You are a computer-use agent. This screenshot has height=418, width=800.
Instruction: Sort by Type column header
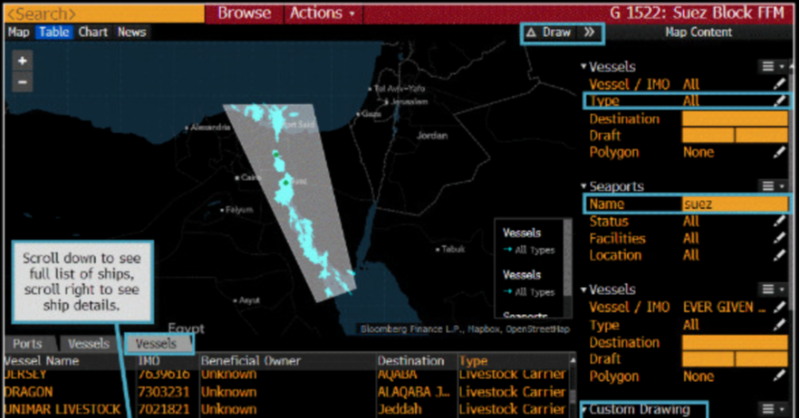pos(513,361)
